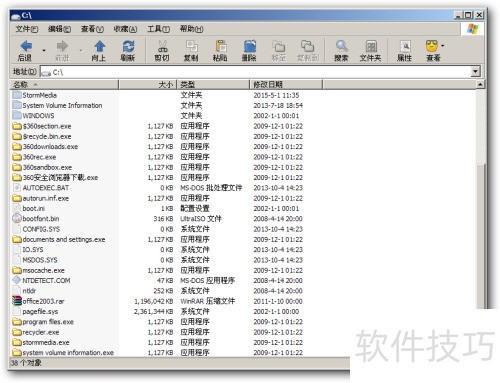Screen dimensions: 500x383
Task: Open the File (文件) menu
Action: point(27,29)
